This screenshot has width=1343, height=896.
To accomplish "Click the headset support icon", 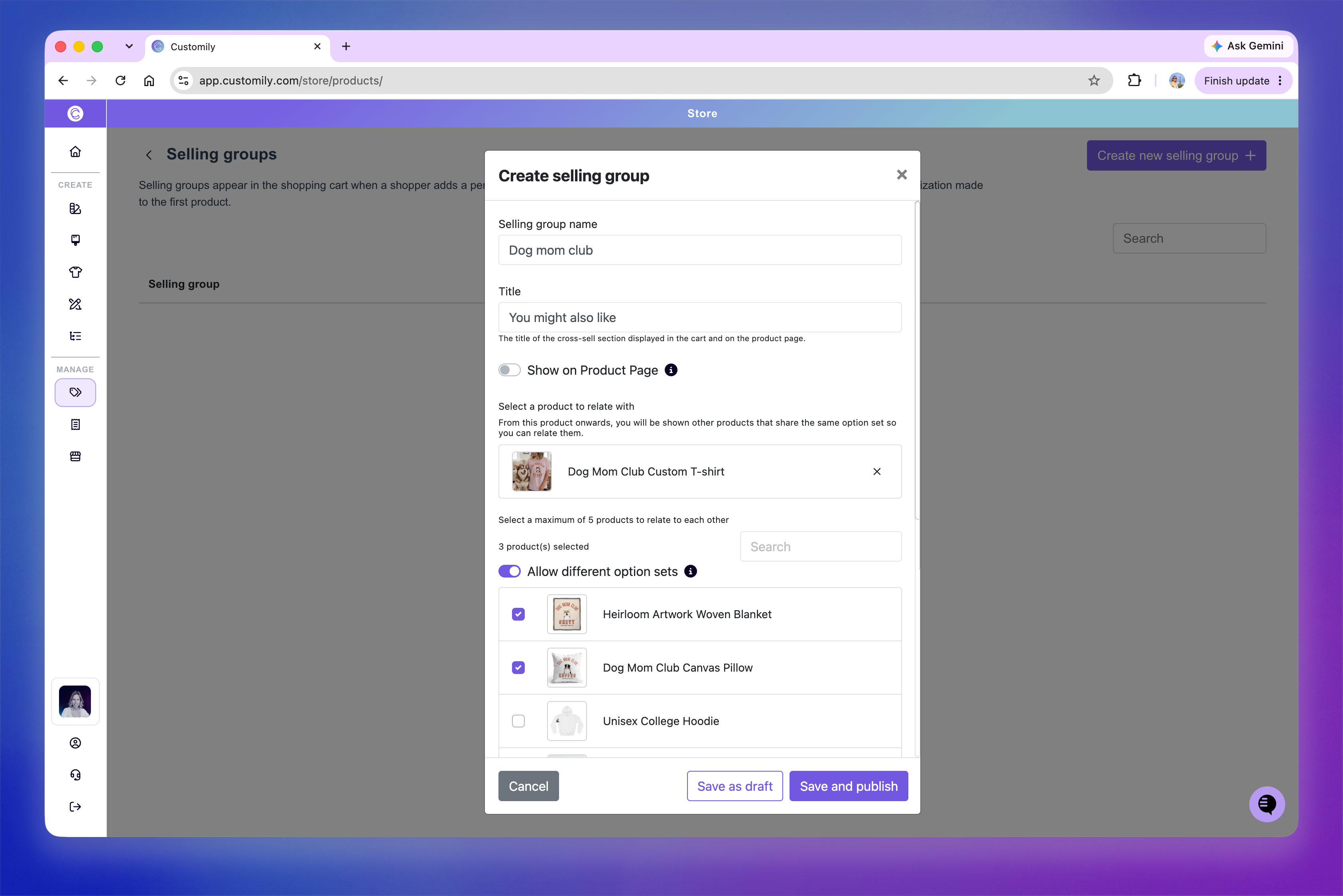I will 75,775.
